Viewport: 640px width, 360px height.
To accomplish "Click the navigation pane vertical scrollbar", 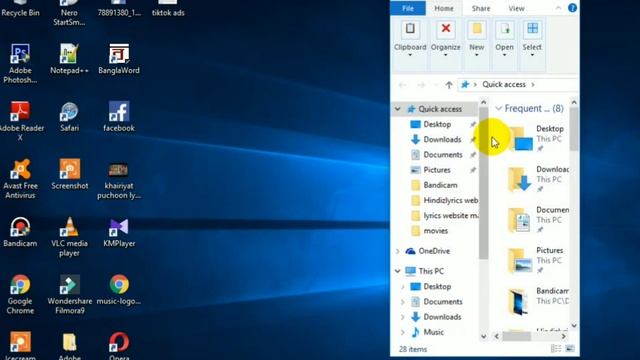I will tap(484, 183).
